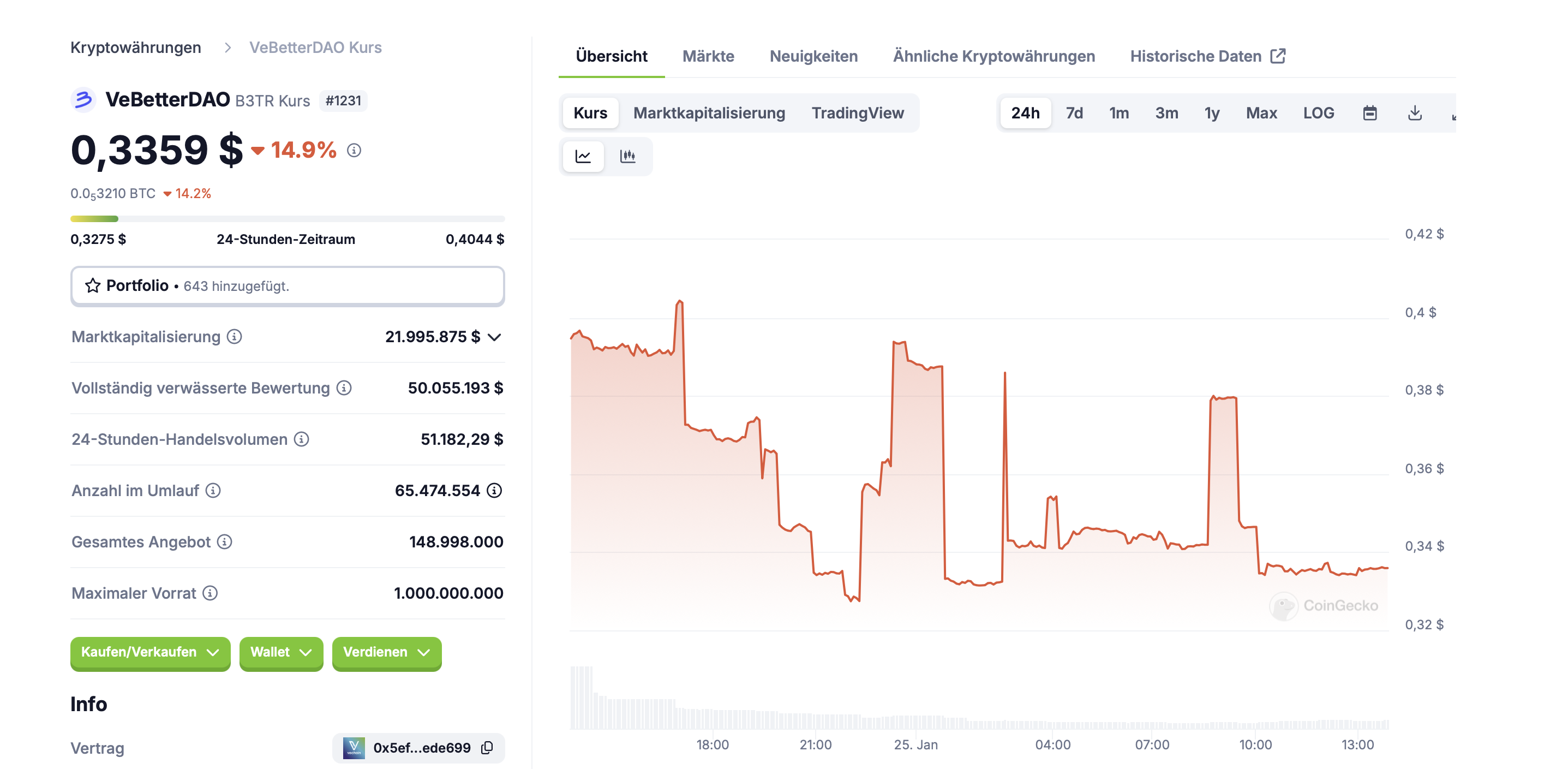Switch to line chart view

pyautogui.click(x=583, y=157)
